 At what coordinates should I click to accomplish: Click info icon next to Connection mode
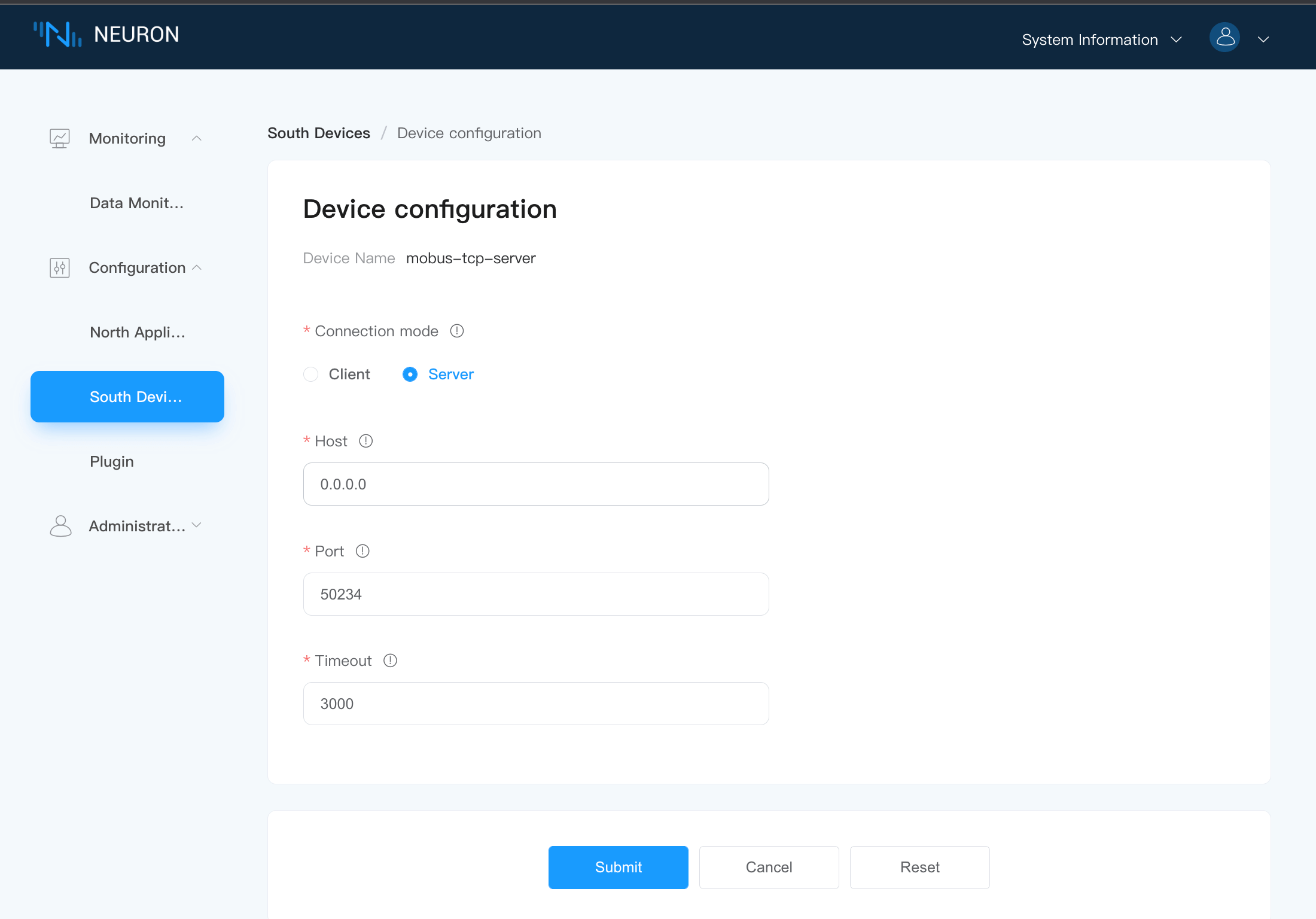coord(457,331)
